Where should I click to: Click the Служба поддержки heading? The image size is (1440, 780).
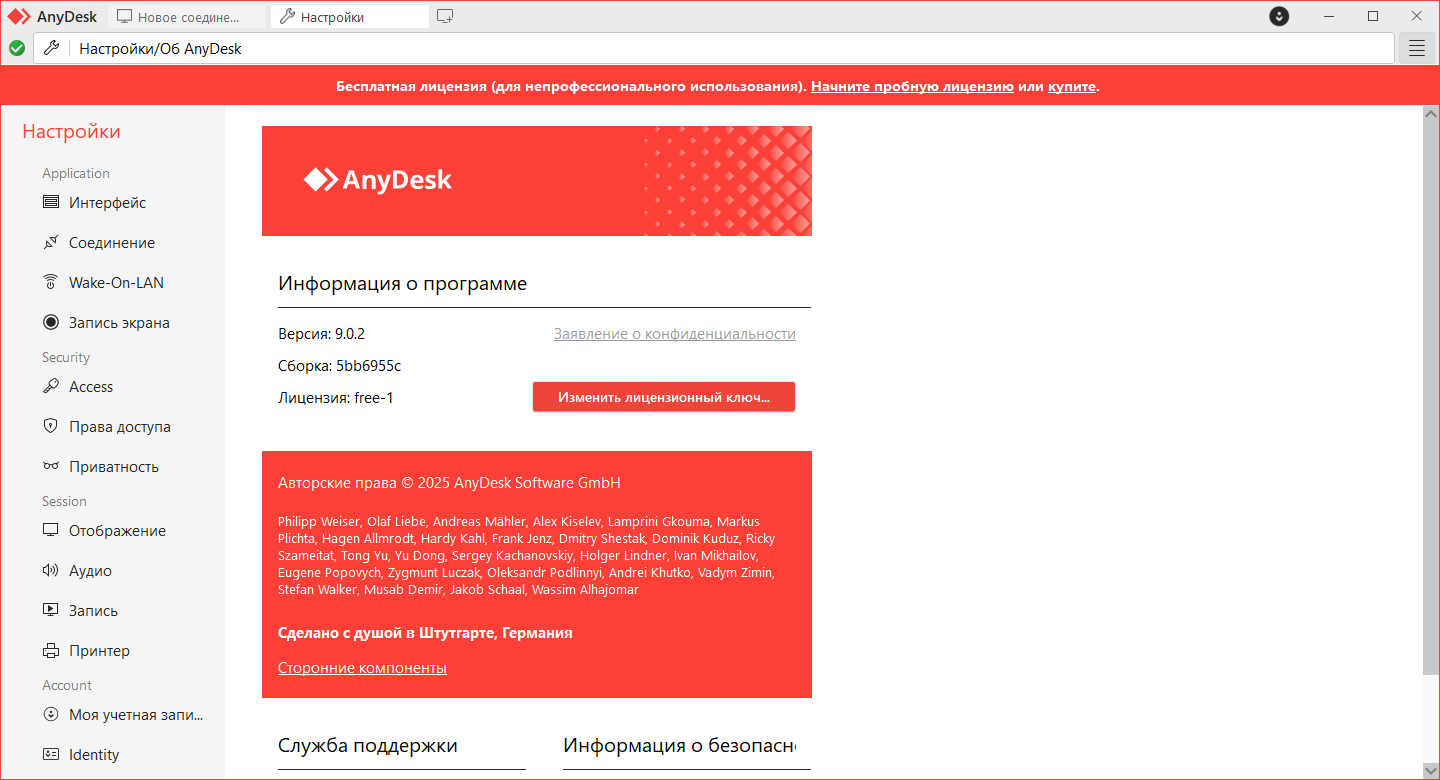pyautogui.click(x=368, y=745)
